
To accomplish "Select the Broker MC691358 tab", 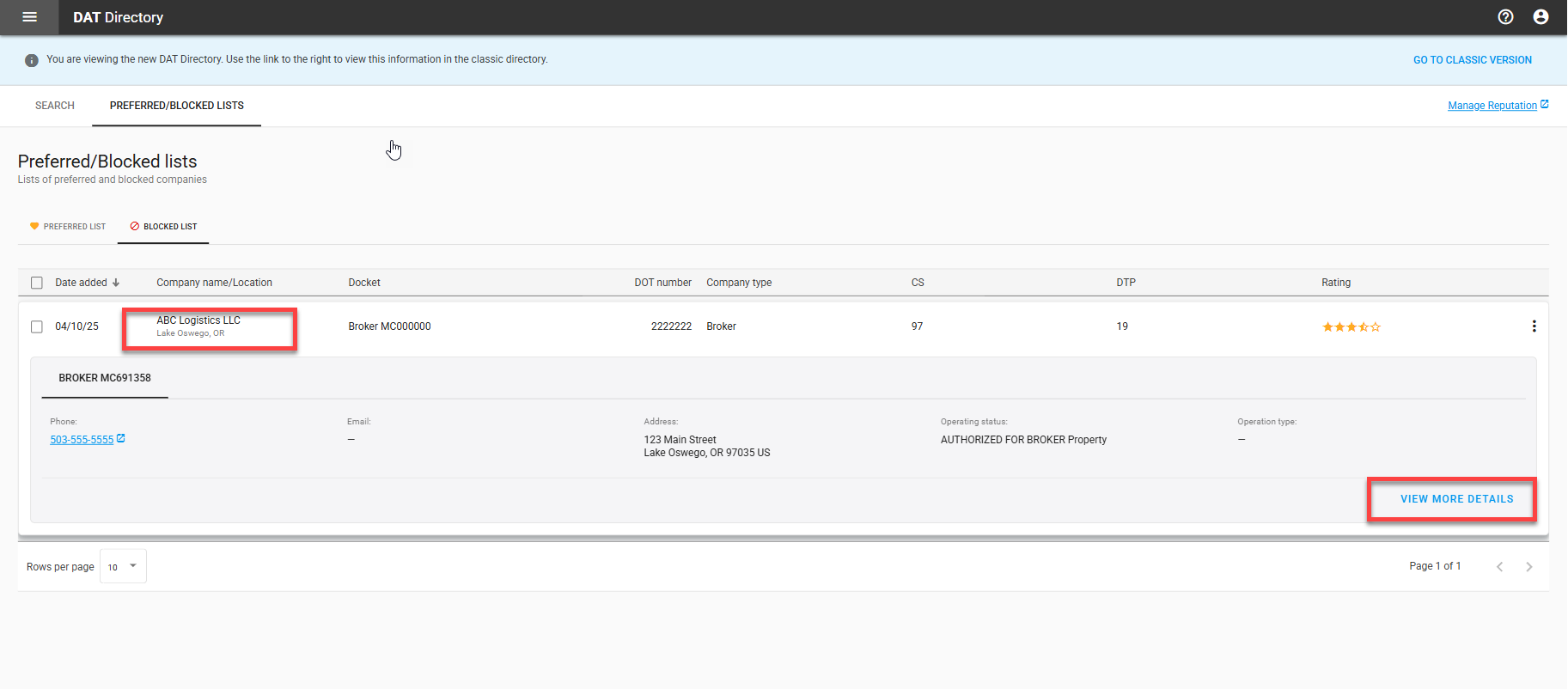I will point(105,378).
